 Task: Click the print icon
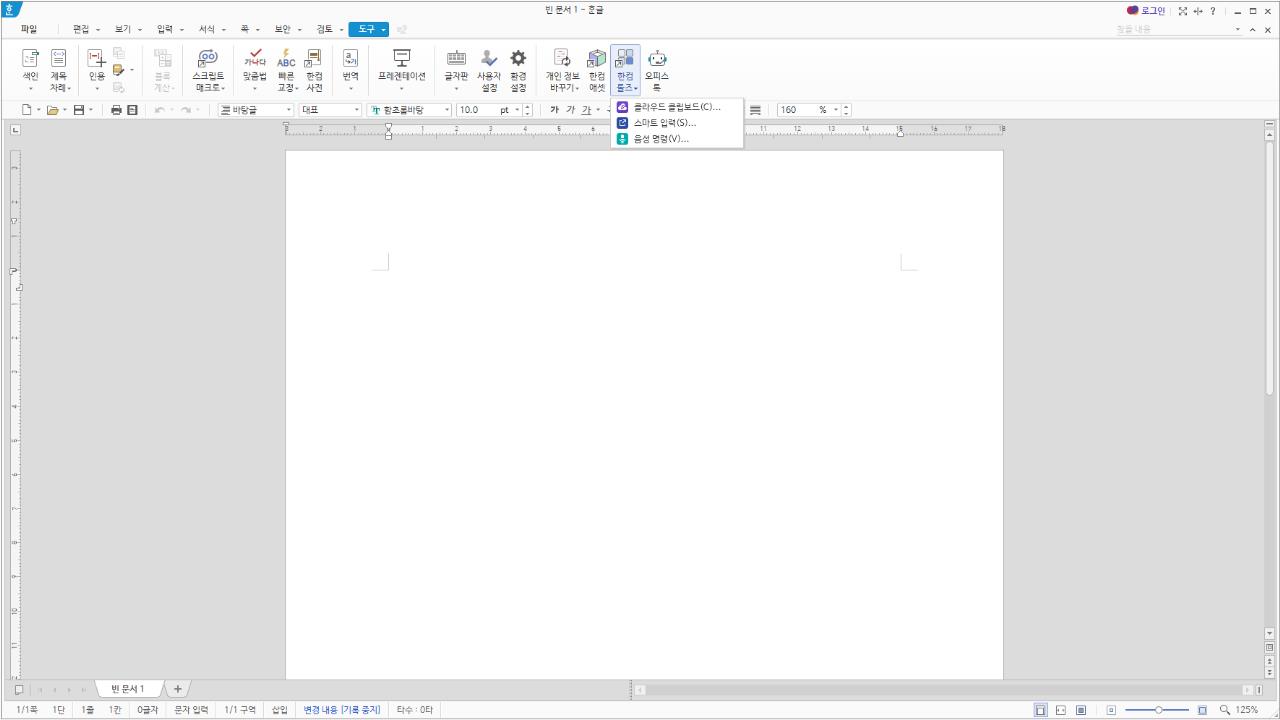click(x=116, y=110)
